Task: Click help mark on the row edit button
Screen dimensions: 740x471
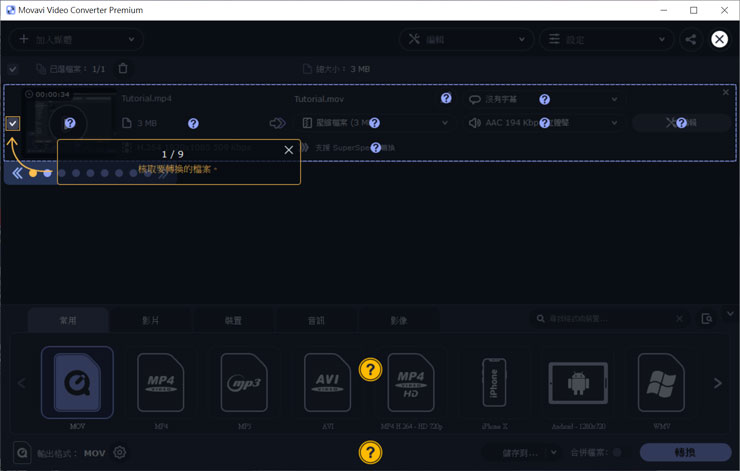Action: point(681,123)
